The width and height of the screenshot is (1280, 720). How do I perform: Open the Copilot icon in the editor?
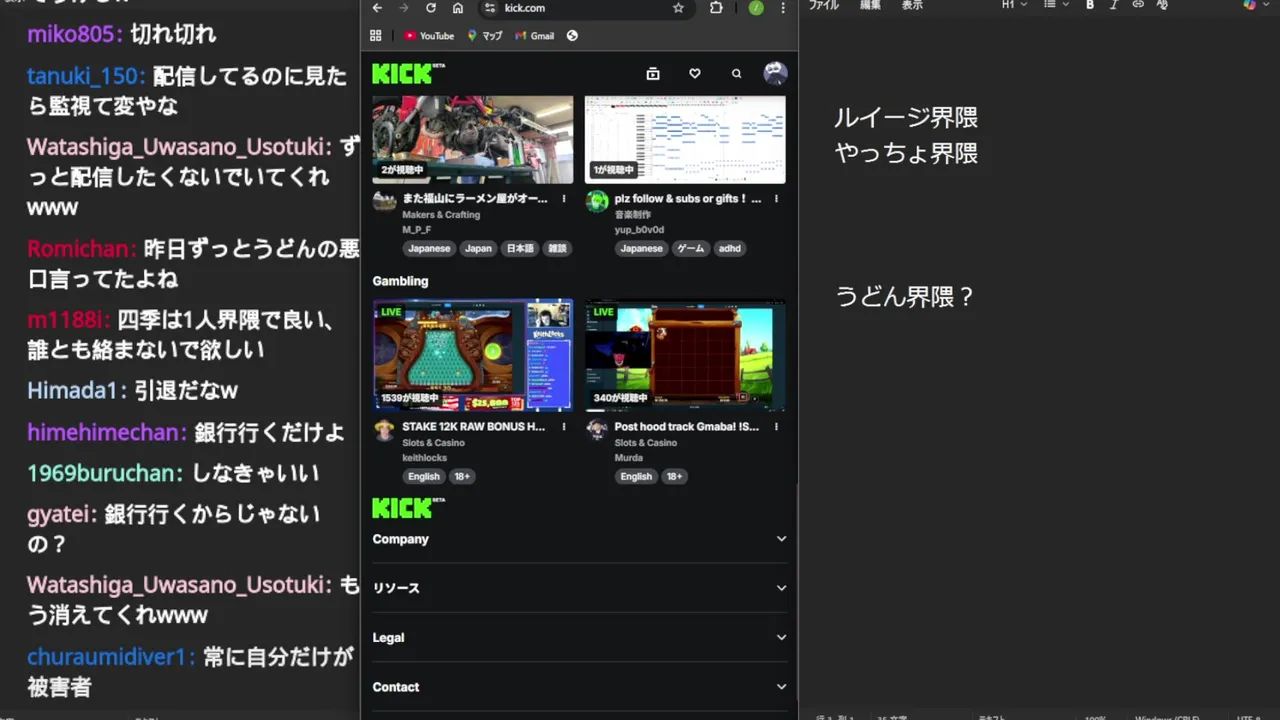coord(1250,5)
